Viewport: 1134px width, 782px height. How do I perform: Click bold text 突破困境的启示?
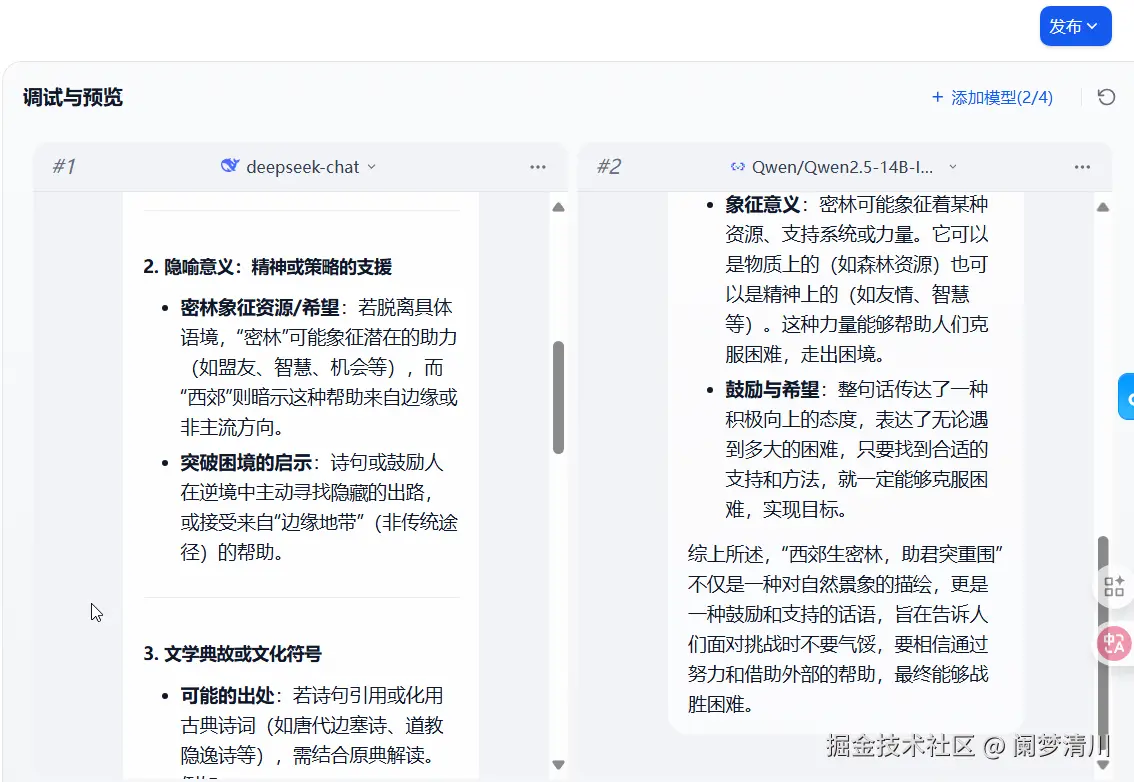[x=246, y=462]
